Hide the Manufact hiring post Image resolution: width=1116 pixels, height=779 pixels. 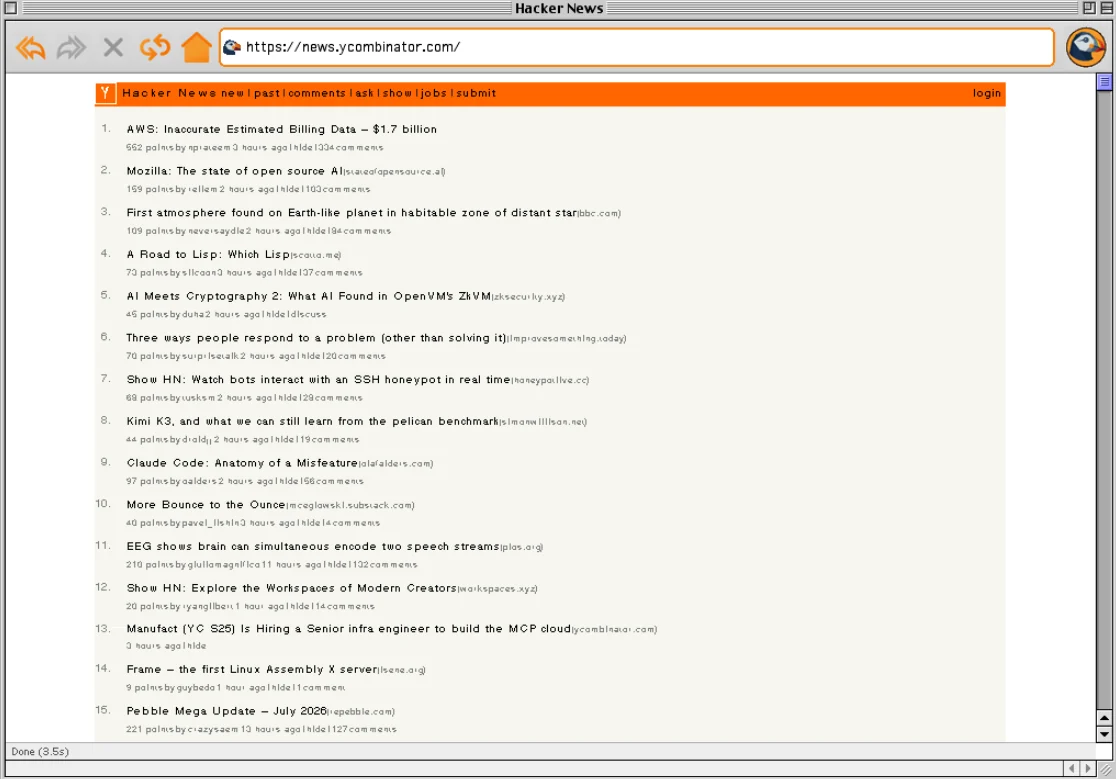pyautogui.click(x=196, y=647)
